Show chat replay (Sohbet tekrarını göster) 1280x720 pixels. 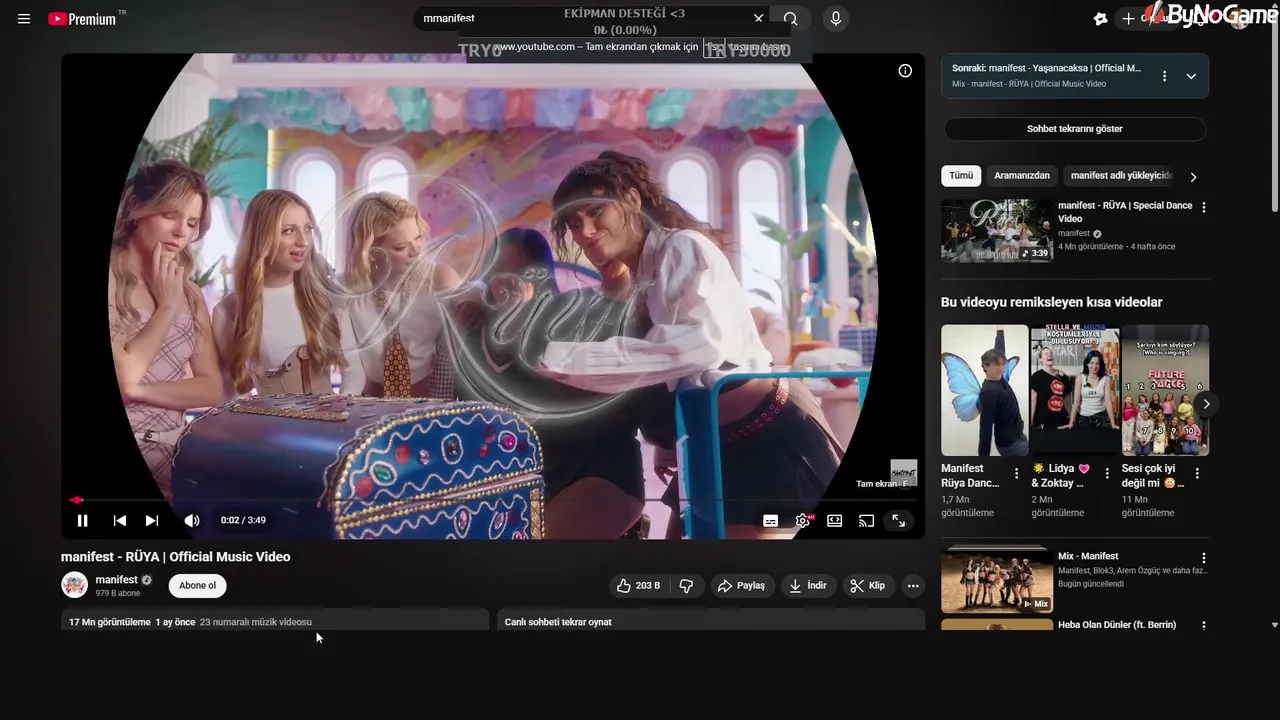[x=1075, y=129]
